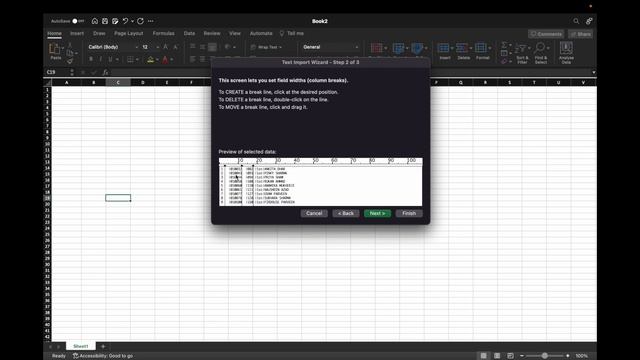This screenshot has height=360, width=640.
Task: Toggle Italic formatting
Action: pyautogui.click(x=100, y=60)
